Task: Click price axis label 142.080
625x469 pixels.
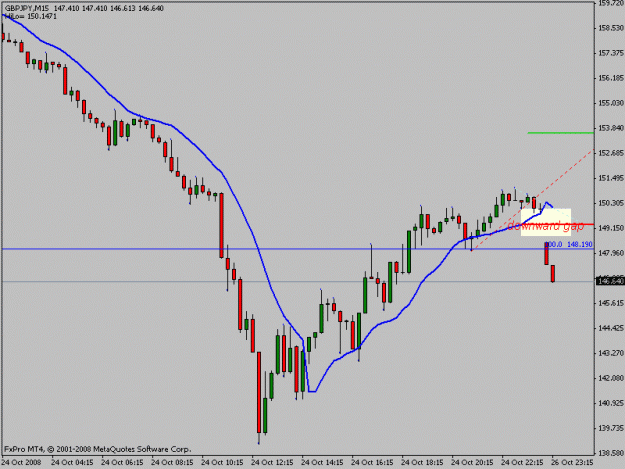Action: pos(611,378)
